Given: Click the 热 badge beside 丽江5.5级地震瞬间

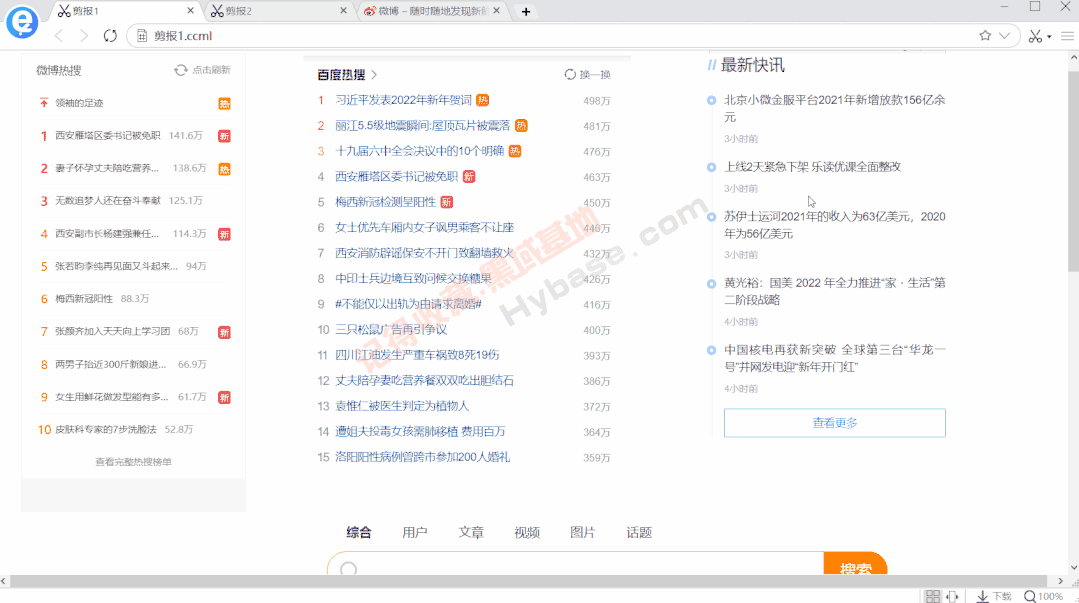Looking at the screenshot, I should [x=521, y=126].
